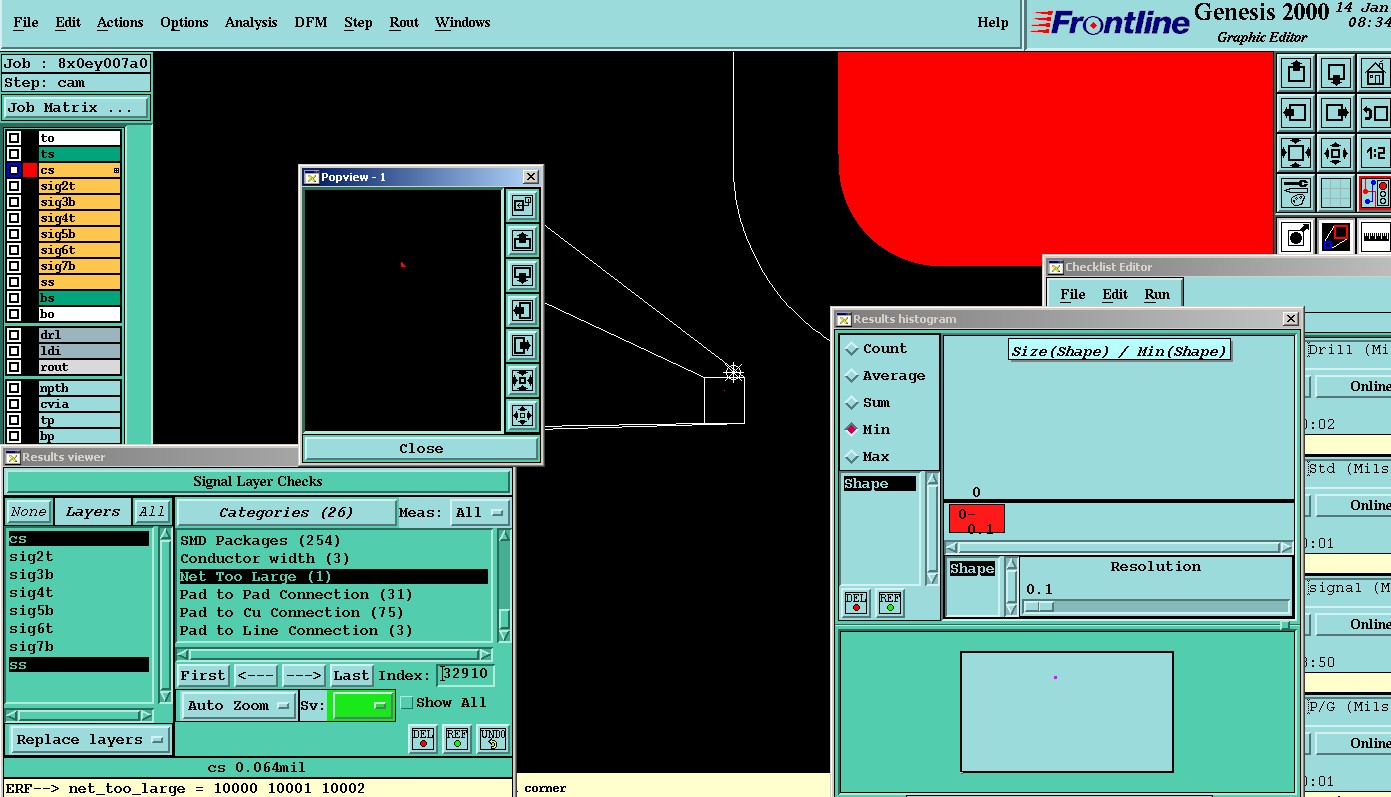Screen dimensions: 1391x797
Task: Open the Meas: All dropdown
Action: point(479,513)
